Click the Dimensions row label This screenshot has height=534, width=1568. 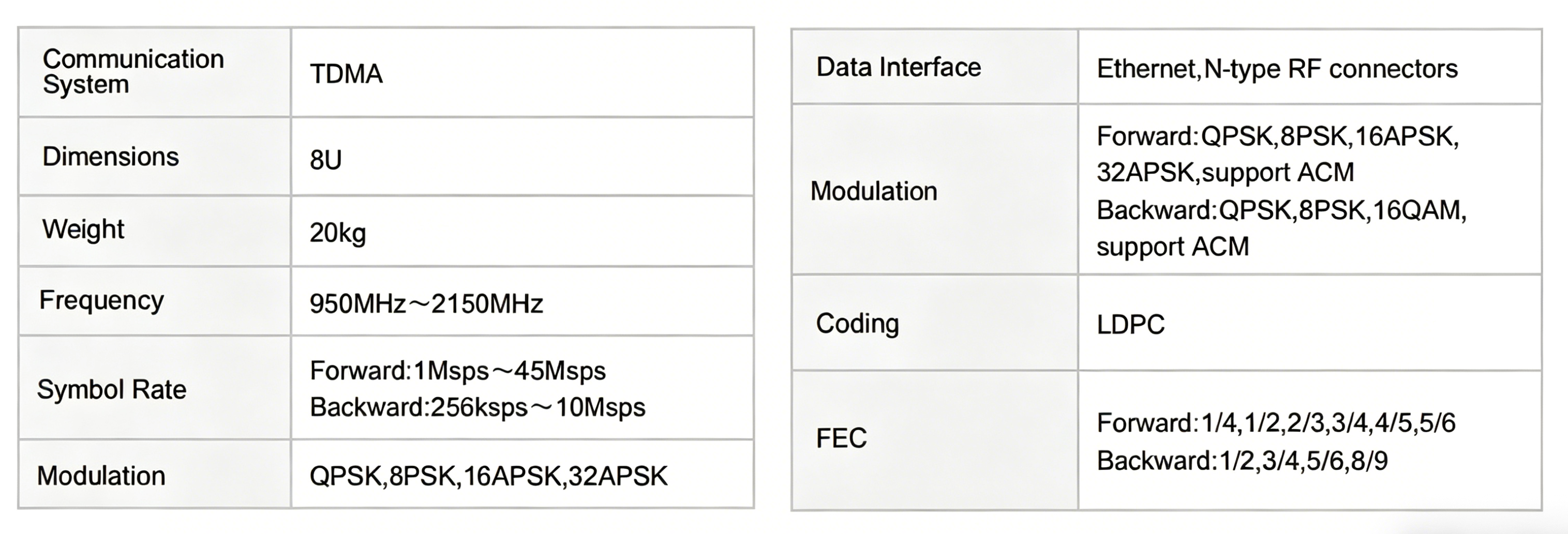110,157
